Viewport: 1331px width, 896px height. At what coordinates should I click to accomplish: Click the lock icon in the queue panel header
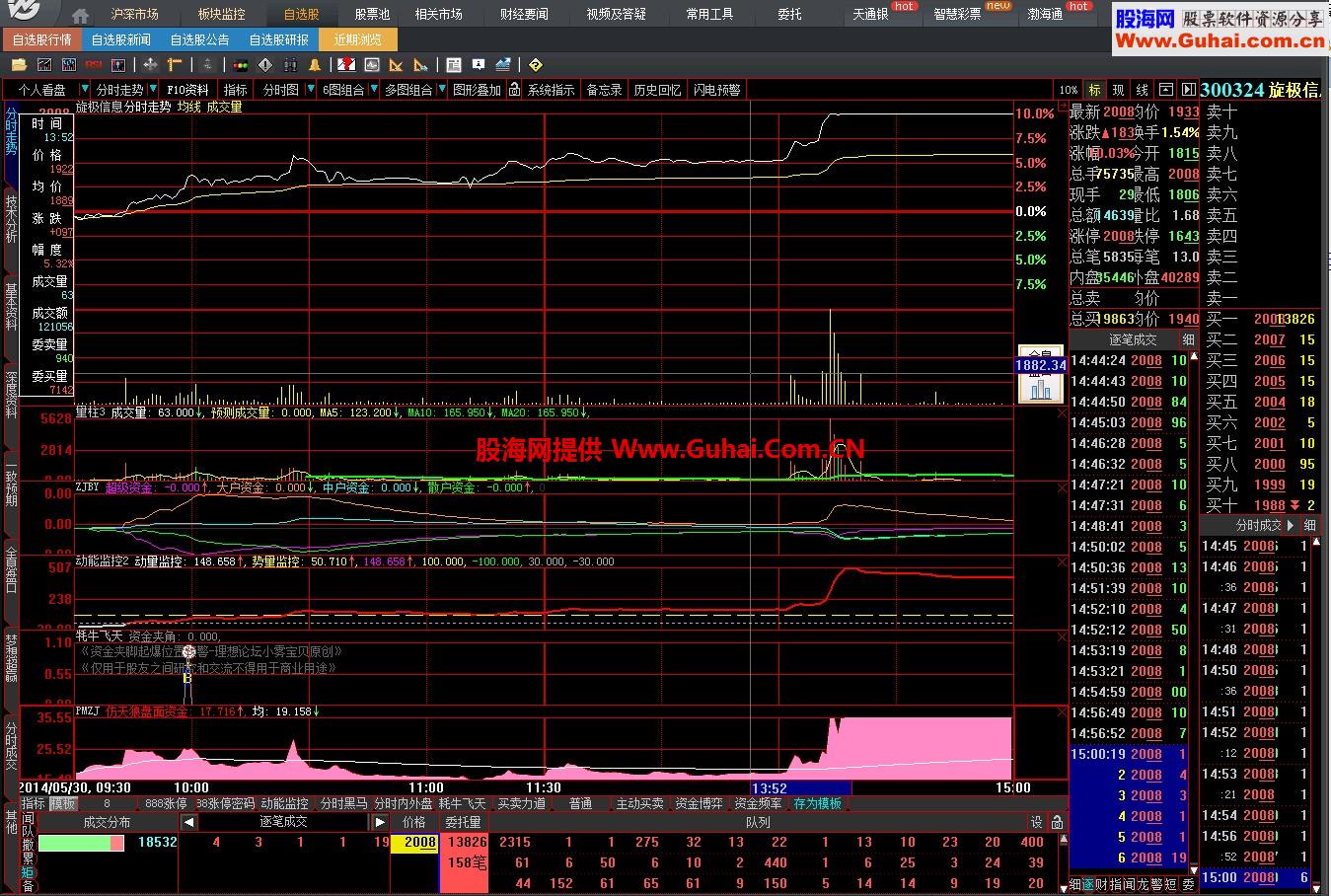coord(1057,822)
